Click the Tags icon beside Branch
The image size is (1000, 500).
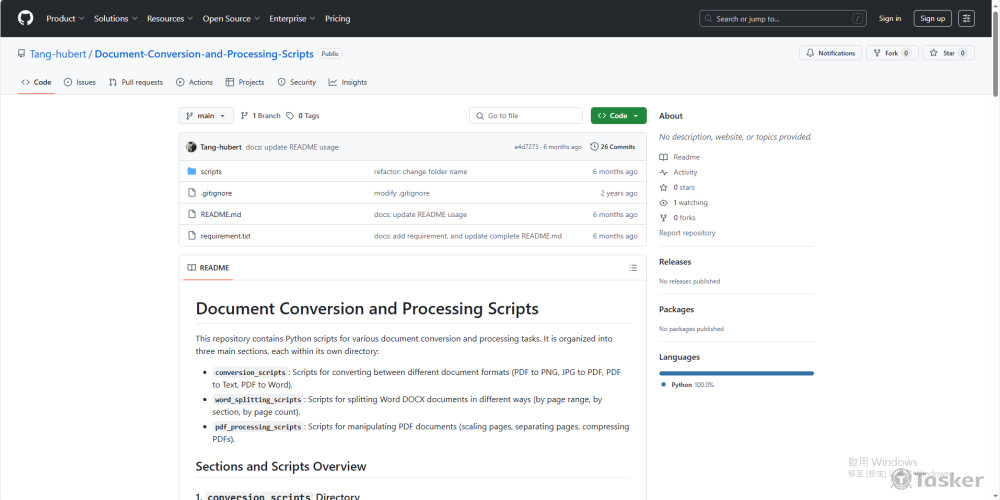pos(290,116)
